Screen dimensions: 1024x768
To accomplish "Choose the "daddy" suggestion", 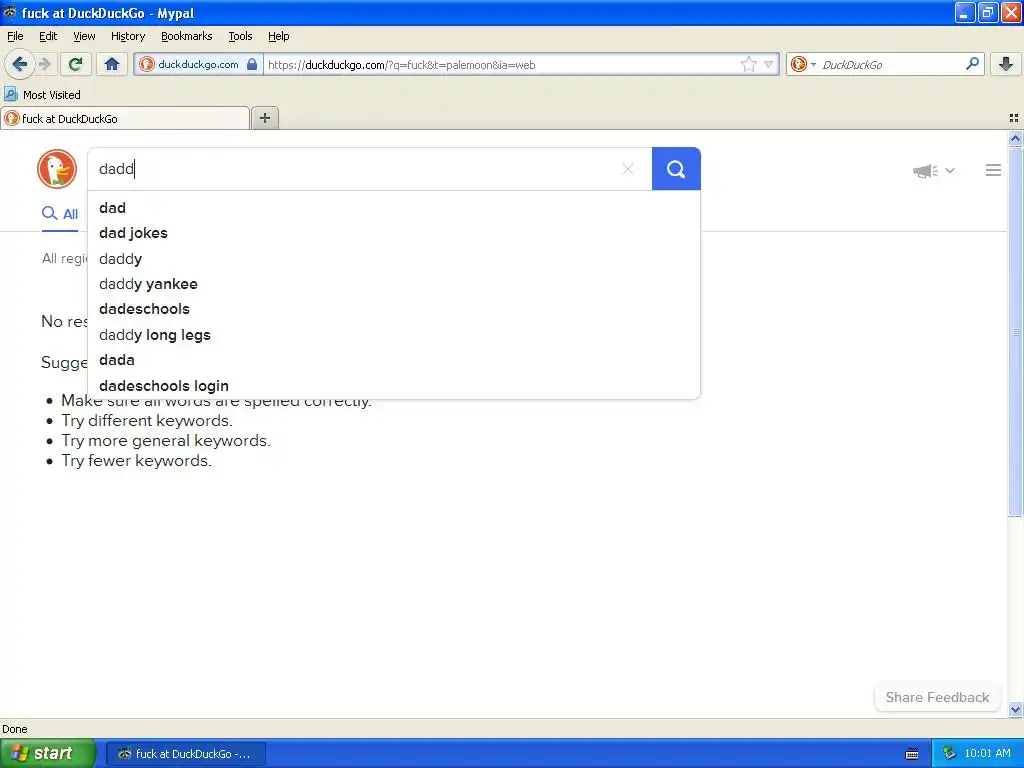I will pyautogui.click(x=394, y=259).
